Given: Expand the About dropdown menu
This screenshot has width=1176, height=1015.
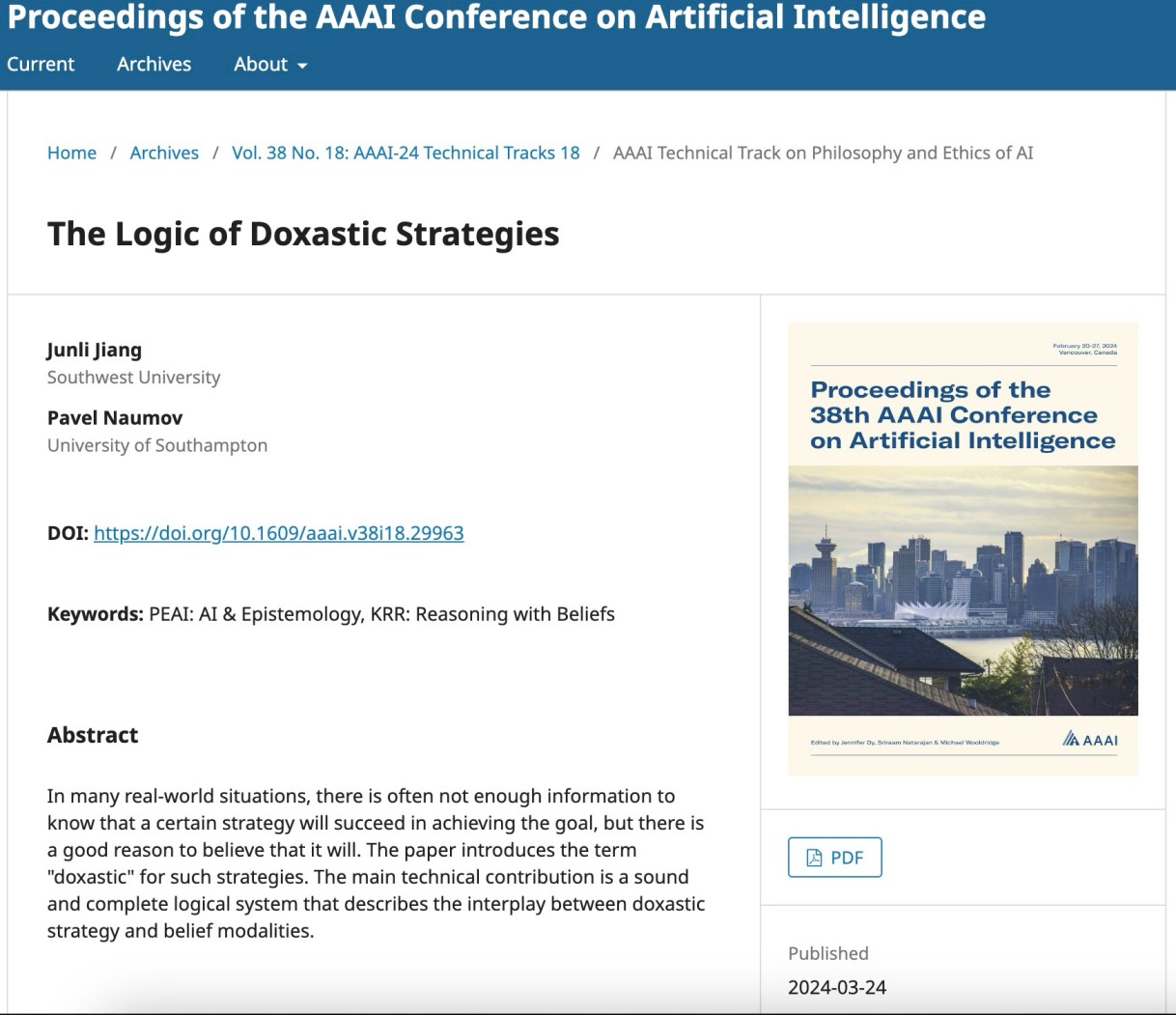Looking at the screenshot, I should (270, 65).
